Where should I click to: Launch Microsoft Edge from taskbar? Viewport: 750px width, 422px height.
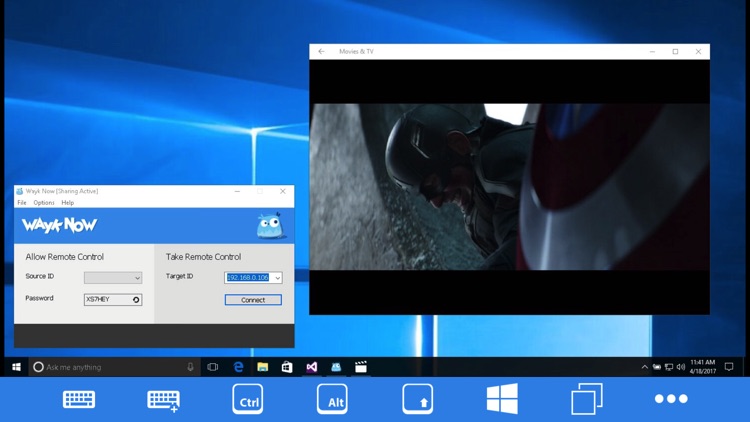click(x=238, y=367)
